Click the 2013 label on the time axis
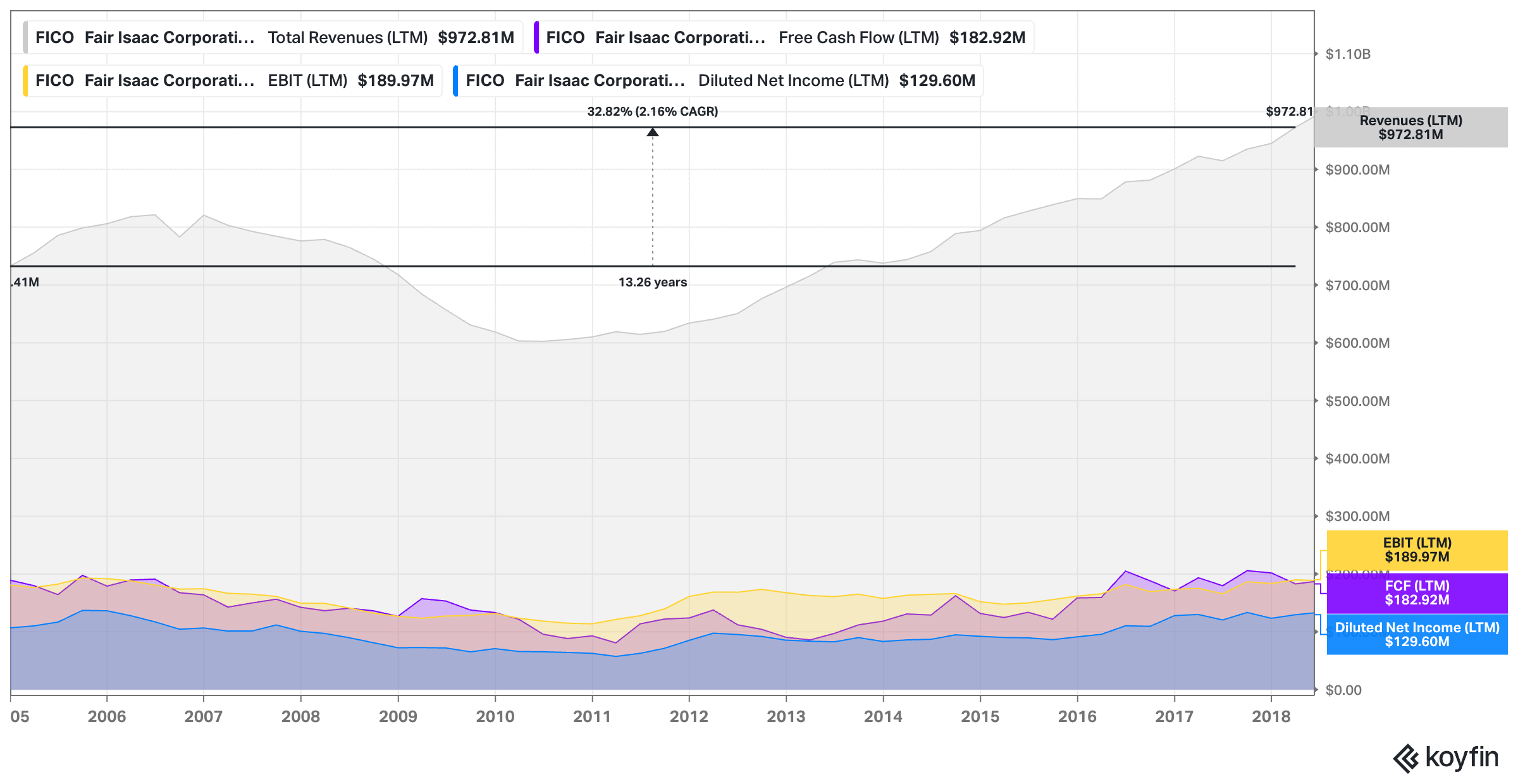Screen dimensions: 1518x784 [x=786, y=716]
